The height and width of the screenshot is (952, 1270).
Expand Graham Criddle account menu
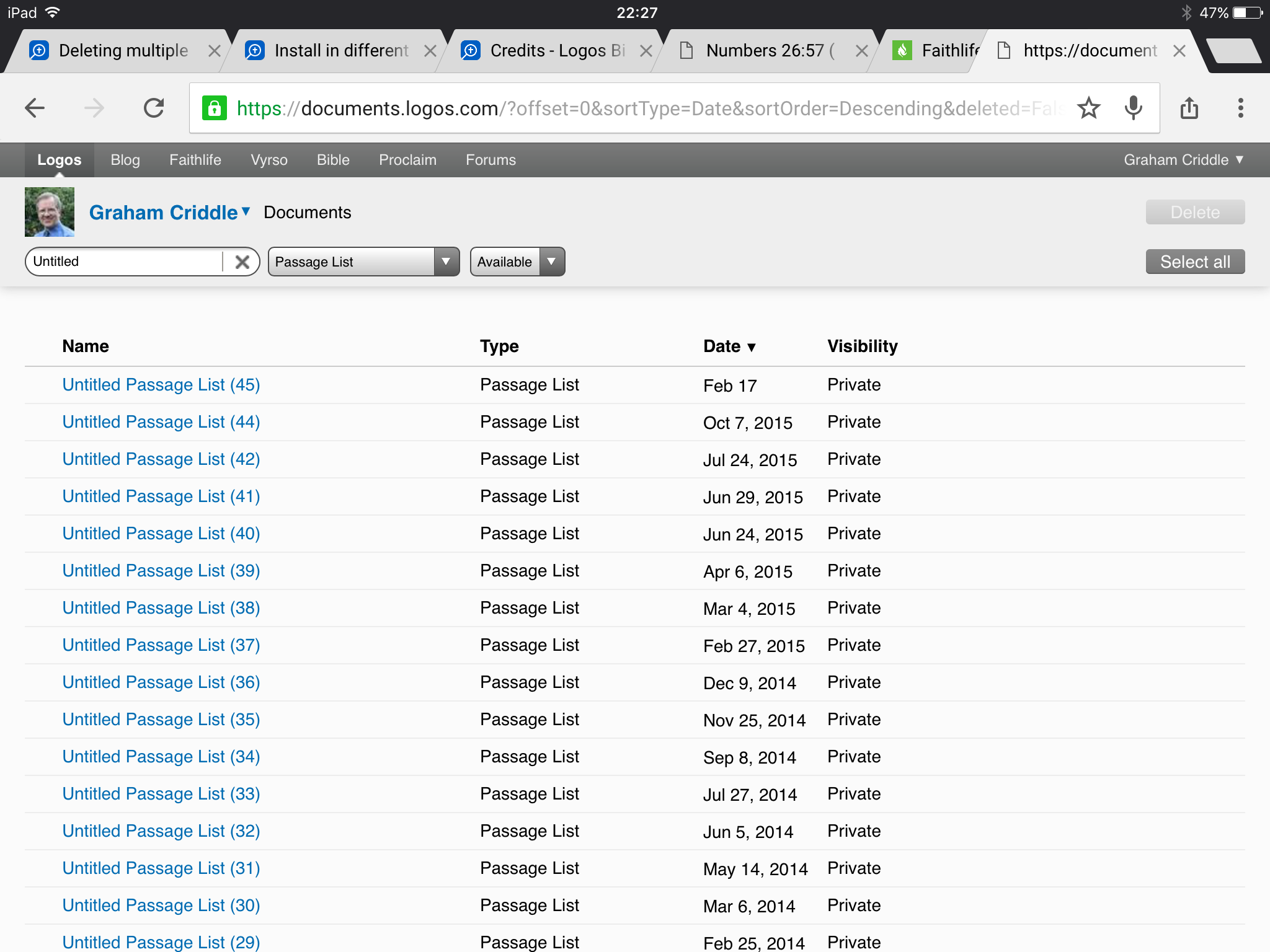click(x=1183, y=160)
